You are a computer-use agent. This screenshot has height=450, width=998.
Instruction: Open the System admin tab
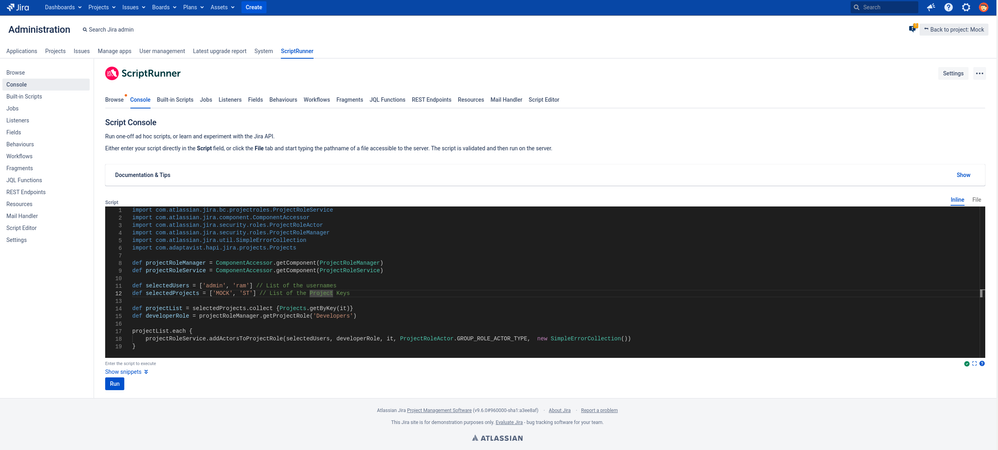click(264, 51)
